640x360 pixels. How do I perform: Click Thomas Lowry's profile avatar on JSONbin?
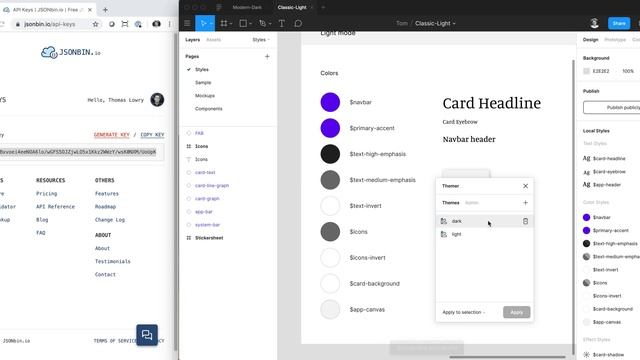157,100
